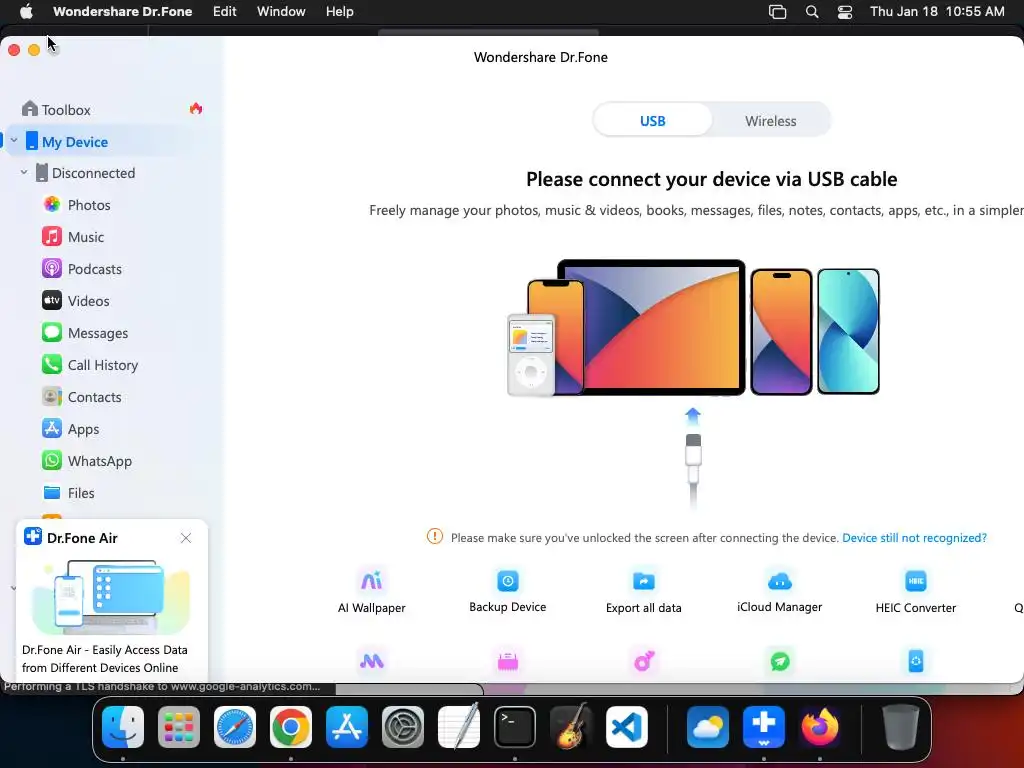Open Spotlight search in menu bar
1024x768 pixels.
(812, 12)
